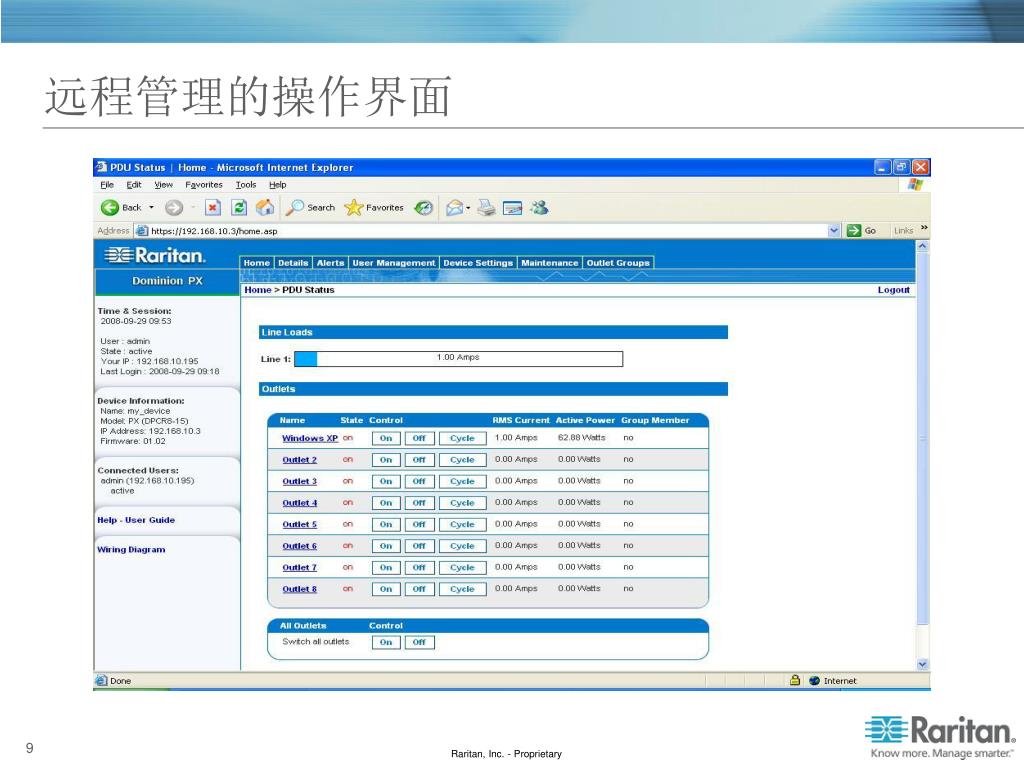Click the Print printer icon
Screen dimensions: 1024x768
pyautogui.click(x=487, y=208)
